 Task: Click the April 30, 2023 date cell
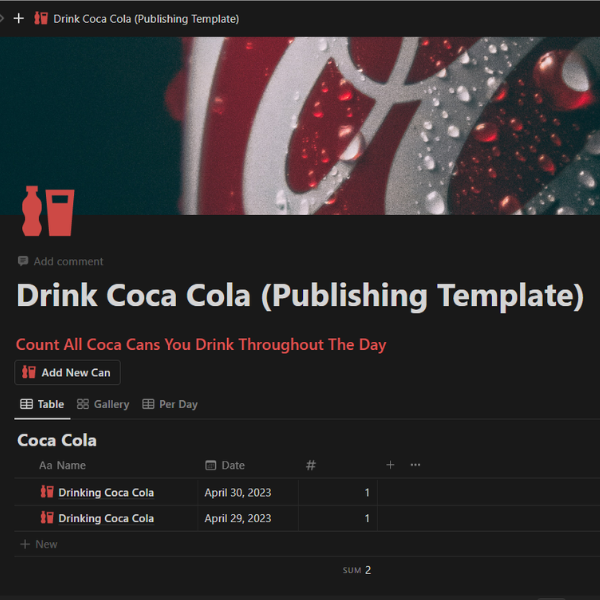click(248, 492)
